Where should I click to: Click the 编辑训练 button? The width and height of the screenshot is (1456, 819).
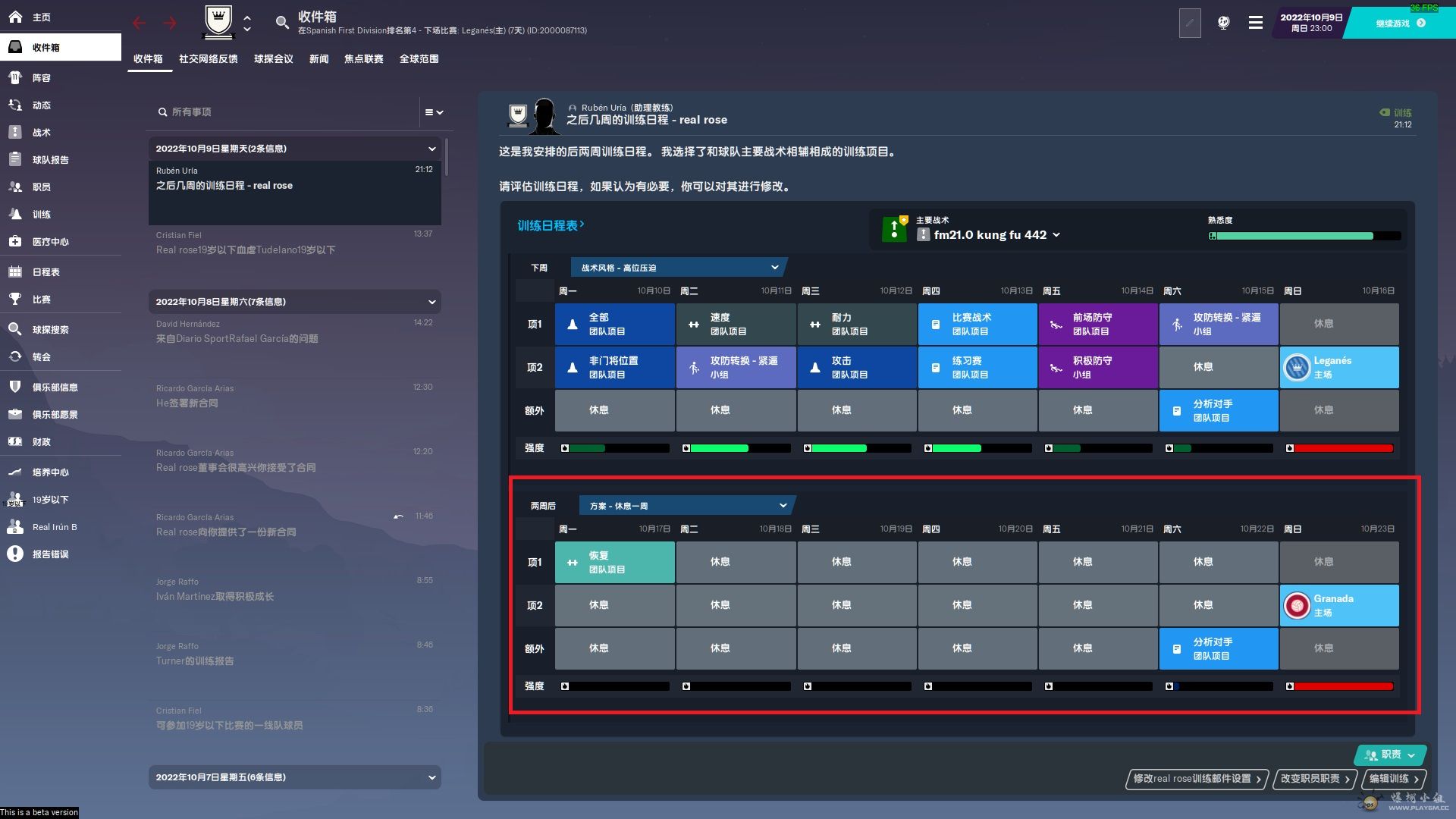(x=1393, y=779)
